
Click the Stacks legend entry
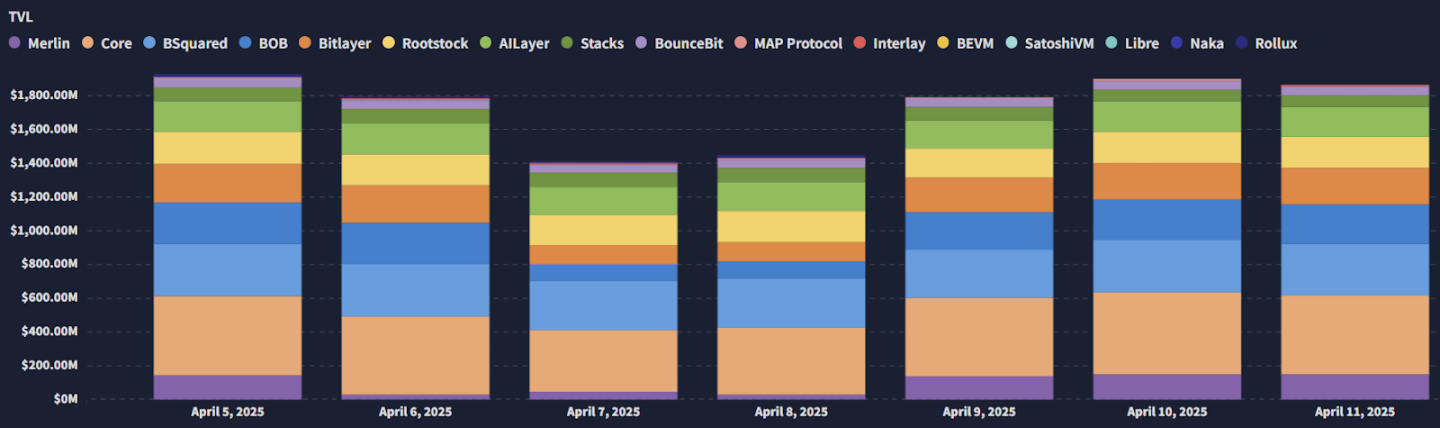tap(592, 44)
